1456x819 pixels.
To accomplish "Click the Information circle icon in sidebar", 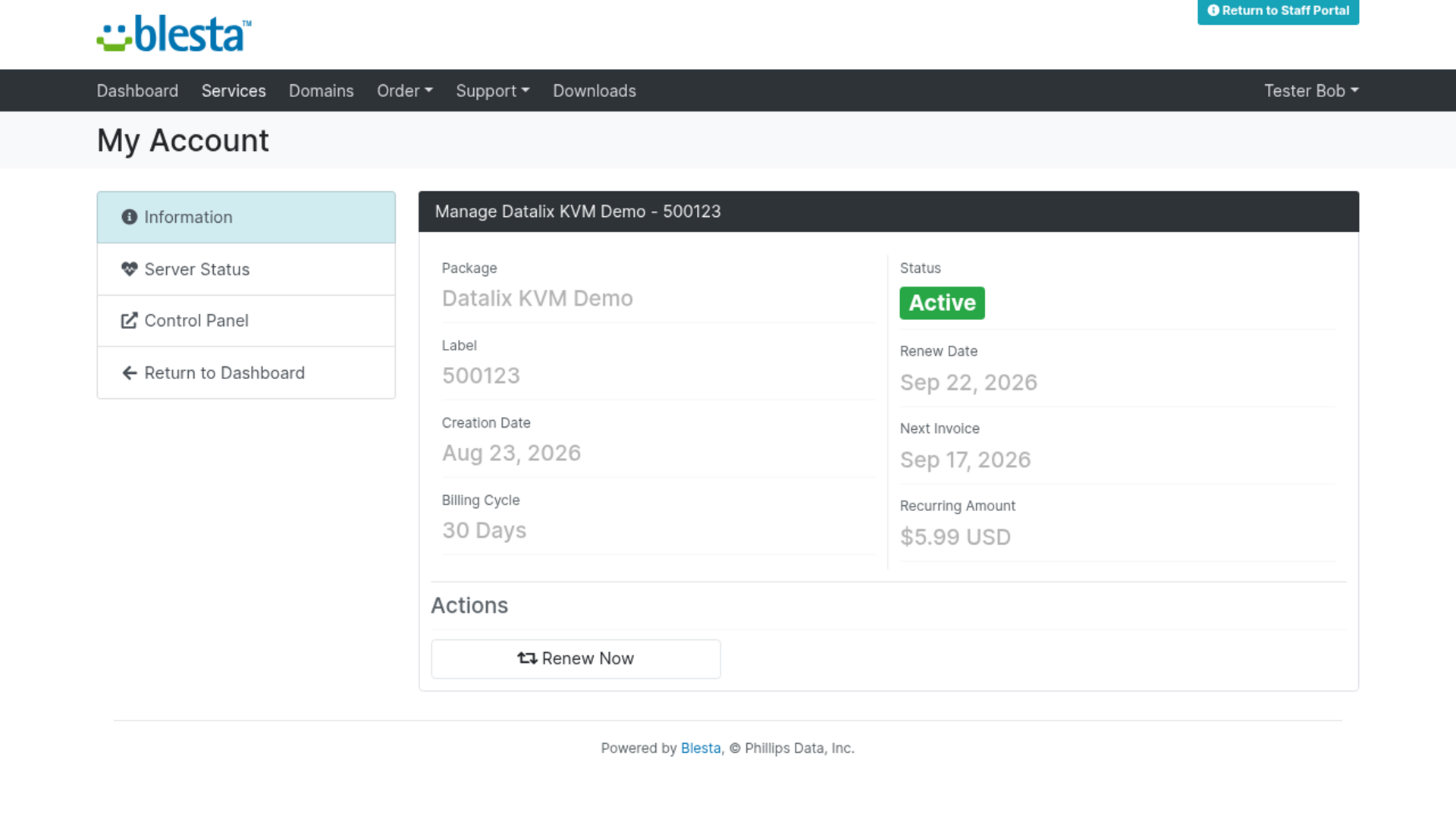I will click(x=130, y=217).
